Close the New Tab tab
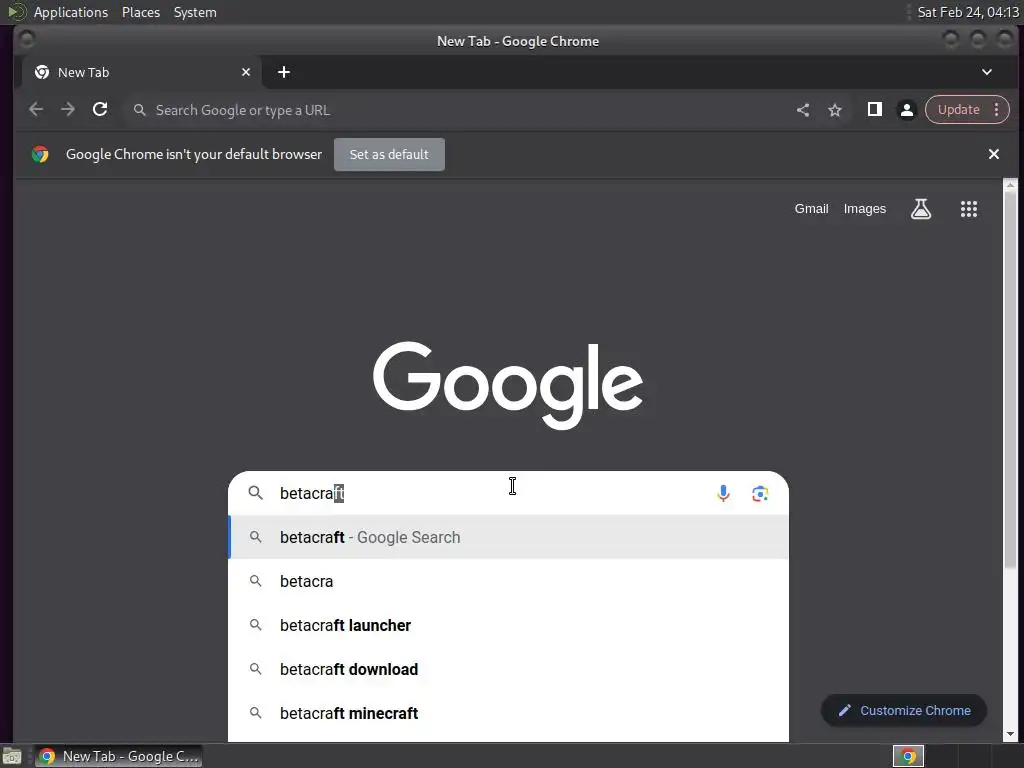 coord(246,72)
